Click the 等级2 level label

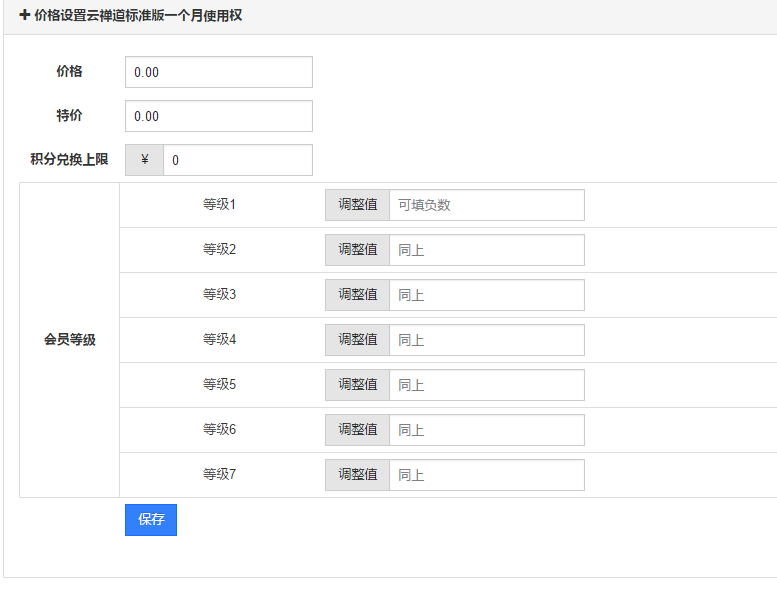219,250
